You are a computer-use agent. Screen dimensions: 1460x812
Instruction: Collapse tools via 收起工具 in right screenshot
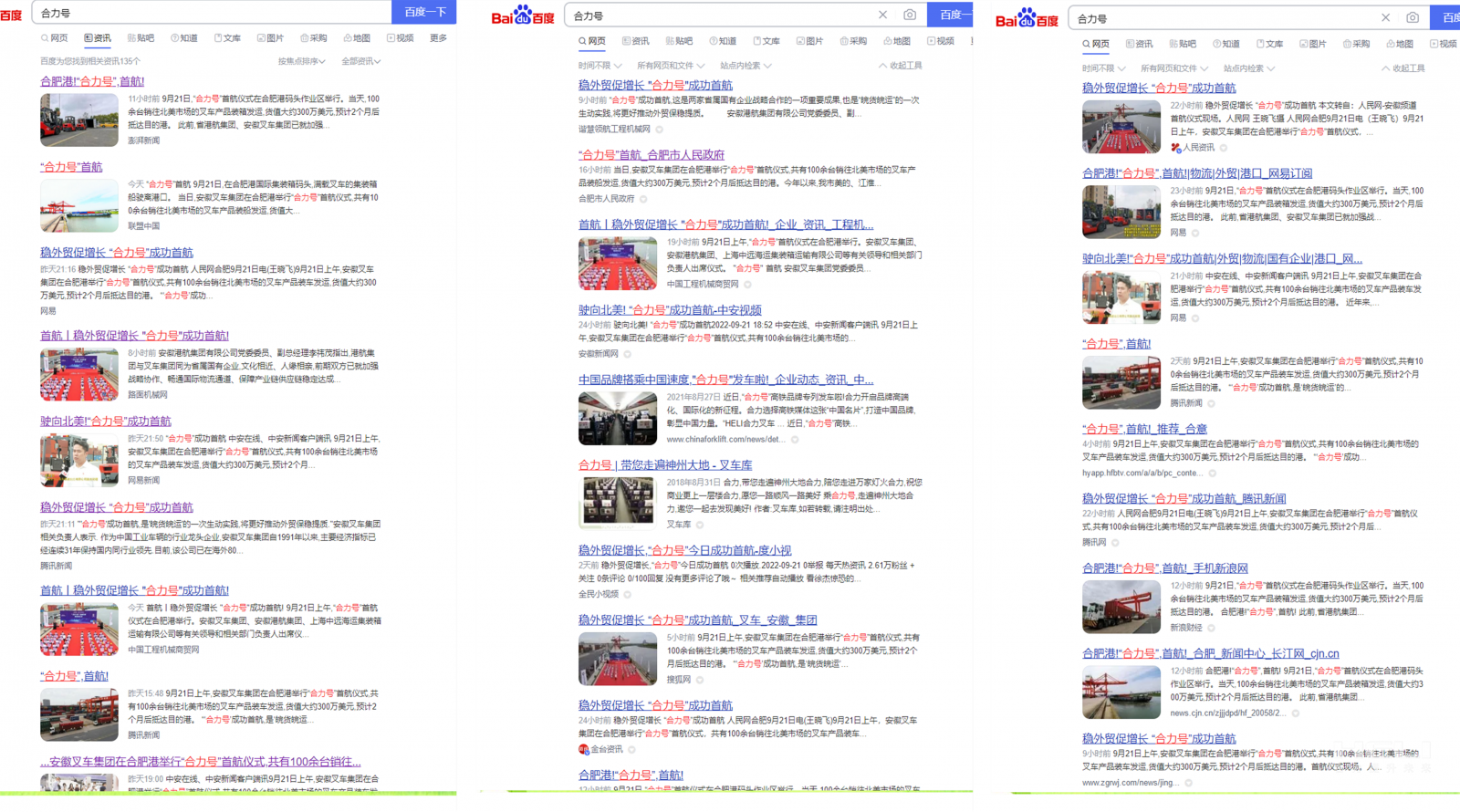tap(1403, 68)
